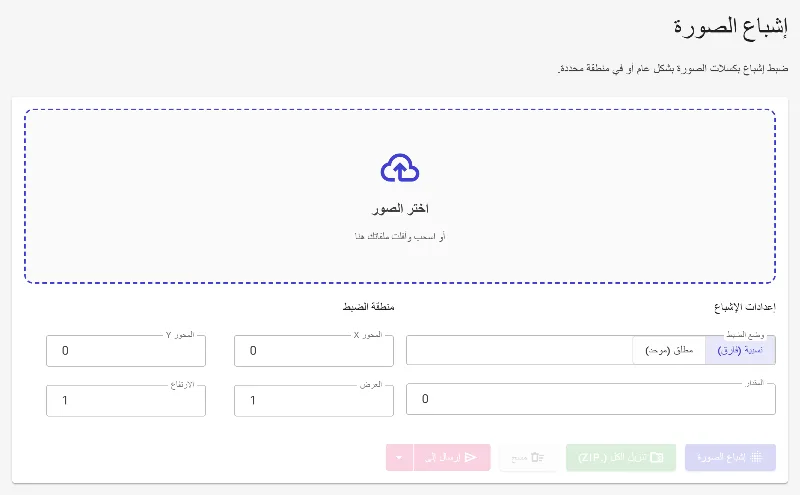Click the purple إشباع الصورة button
This screenshot has height=495, width=800.
pos(730,457)
